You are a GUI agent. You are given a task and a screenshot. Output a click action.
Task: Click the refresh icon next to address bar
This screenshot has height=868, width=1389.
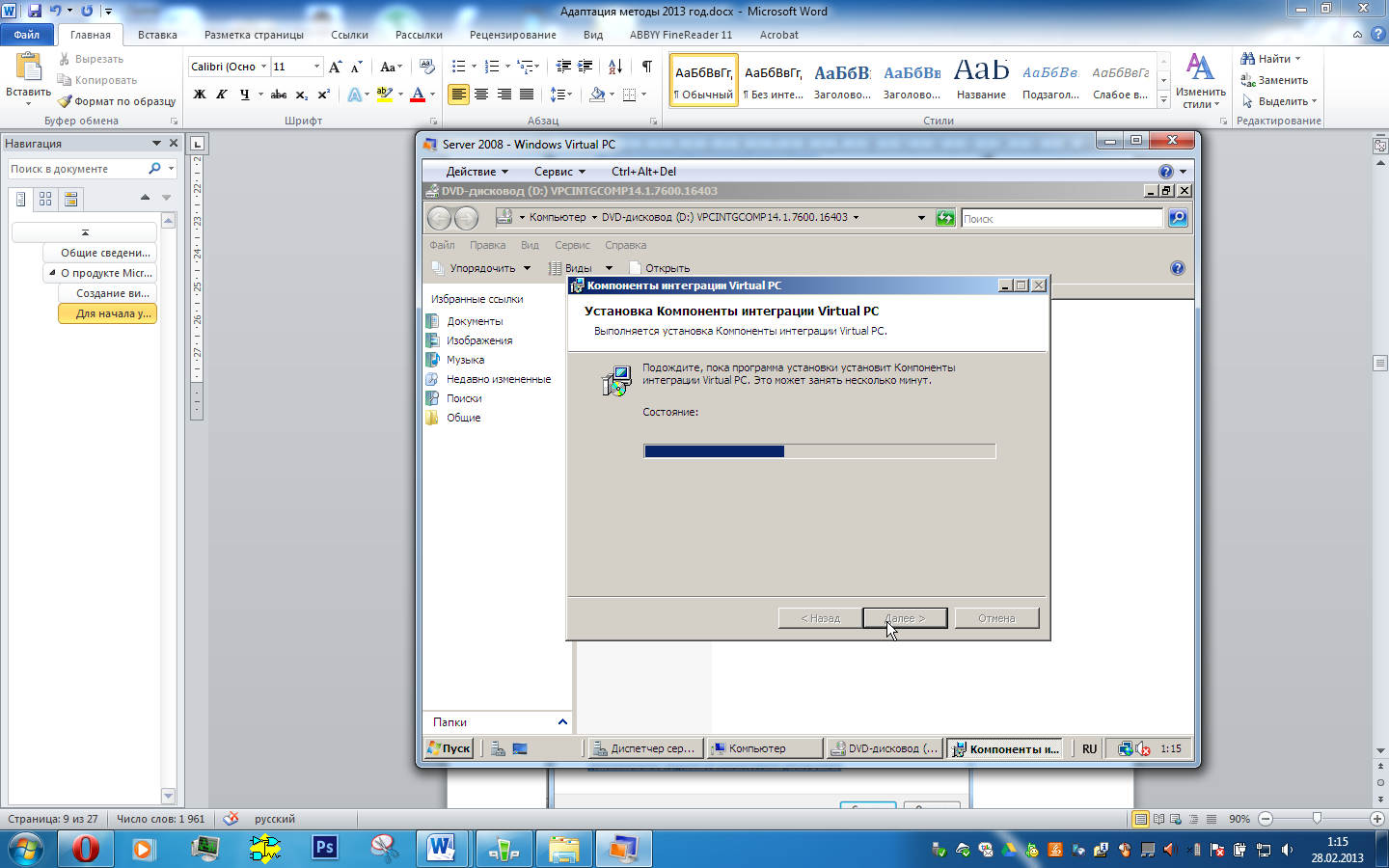click(x=945, y=218)
